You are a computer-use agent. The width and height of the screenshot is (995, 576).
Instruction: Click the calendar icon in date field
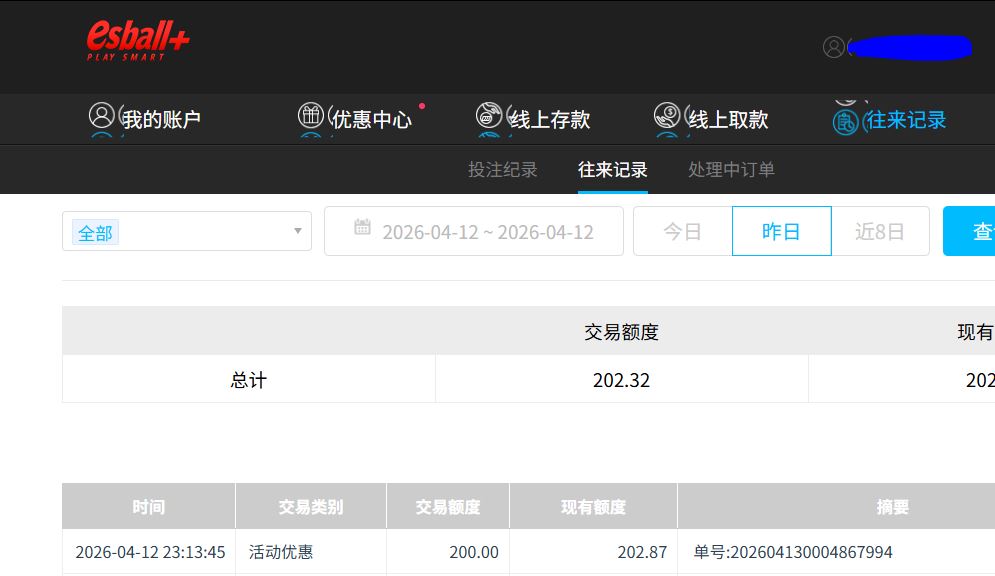tap(363, 228)
